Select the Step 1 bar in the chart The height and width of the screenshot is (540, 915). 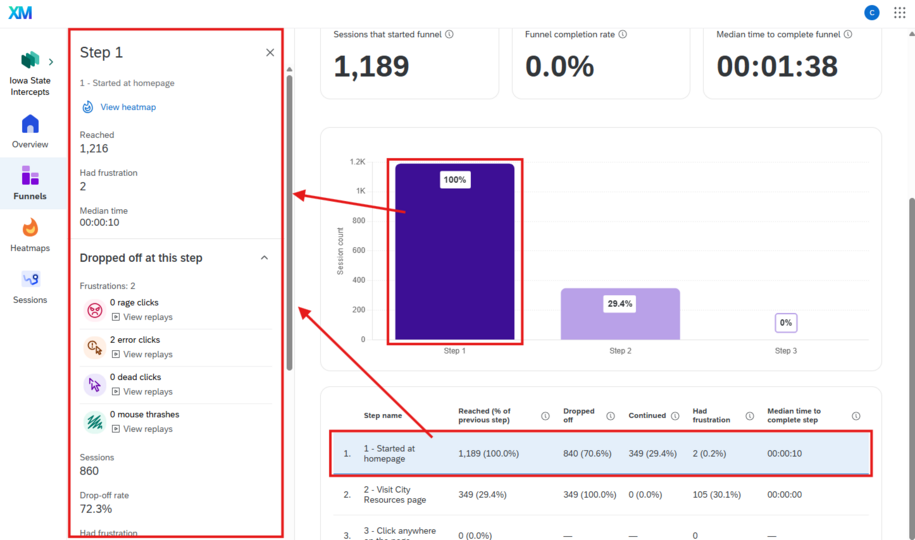(x=455, y=252)
